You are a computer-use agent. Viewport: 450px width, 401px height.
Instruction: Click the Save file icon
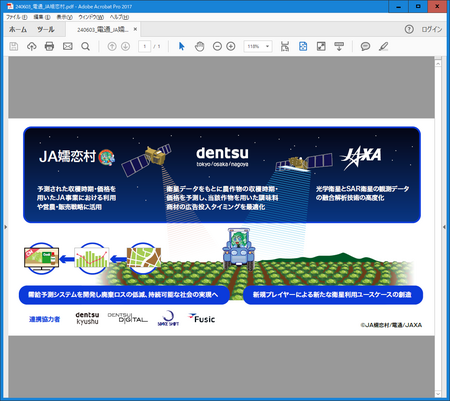(14, 46)
